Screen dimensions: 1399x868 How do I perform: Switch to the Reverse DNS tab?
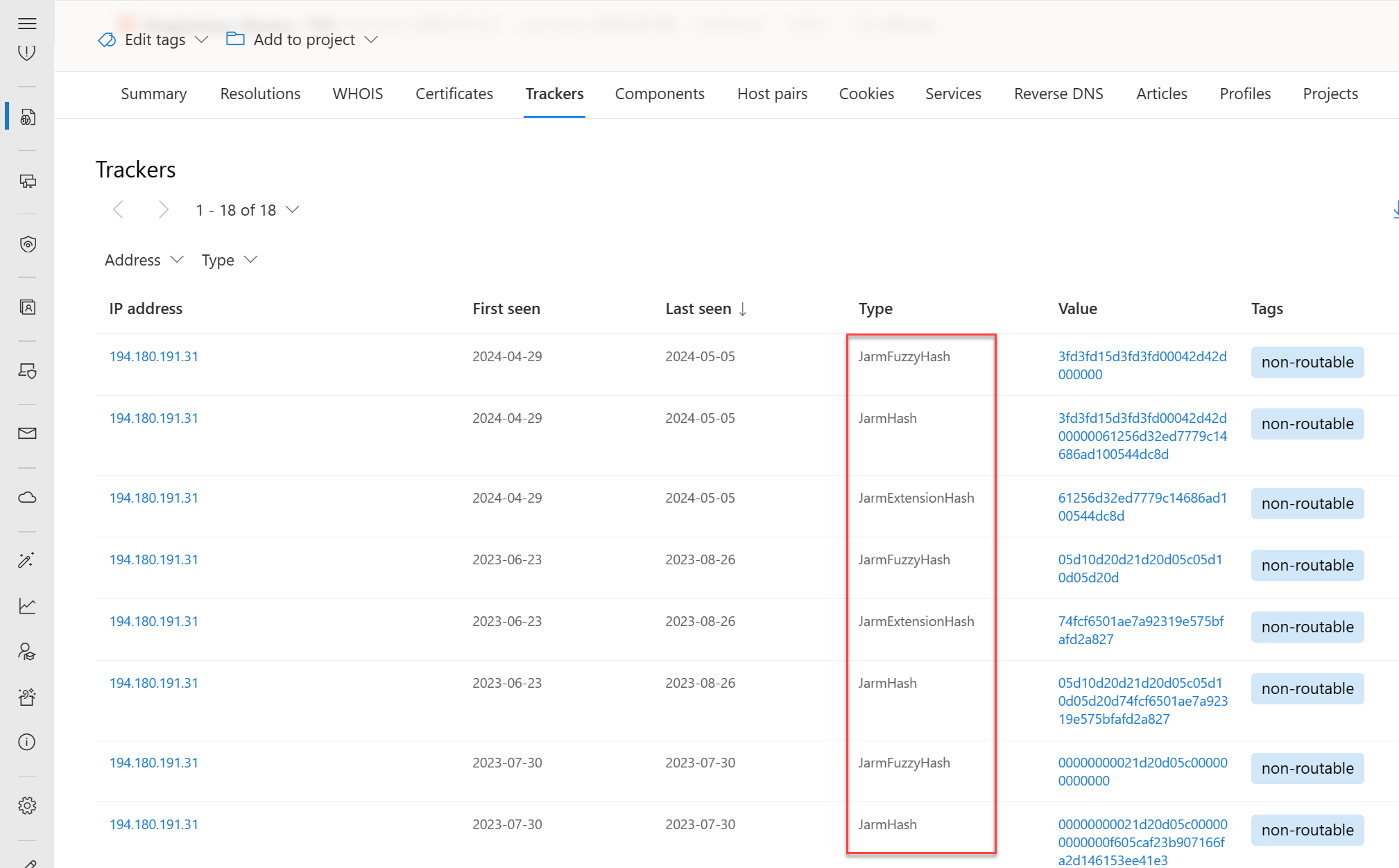pyautogui.click(x=1058, y=94)
